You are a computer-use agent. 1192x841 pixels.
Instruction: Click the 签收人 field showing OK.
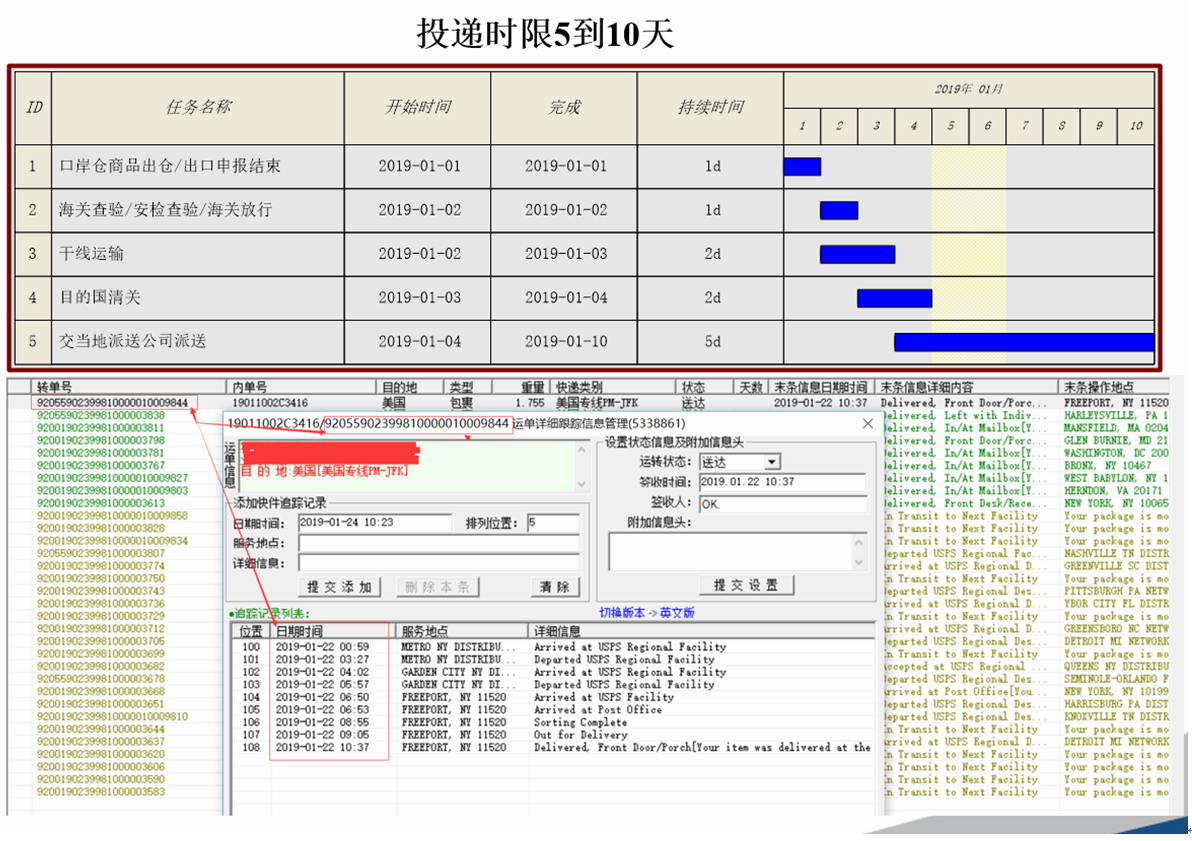click(781, 503)
